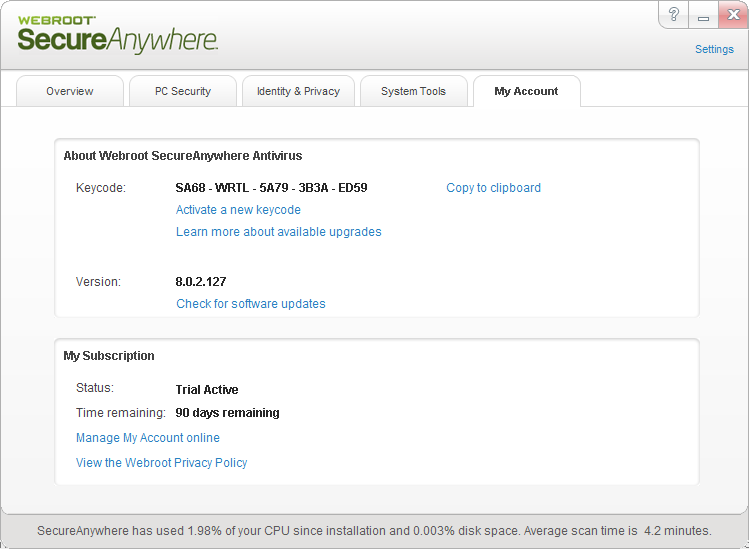Switch to the Overview tab
The image size is (749, 549).
pos(70,91)
